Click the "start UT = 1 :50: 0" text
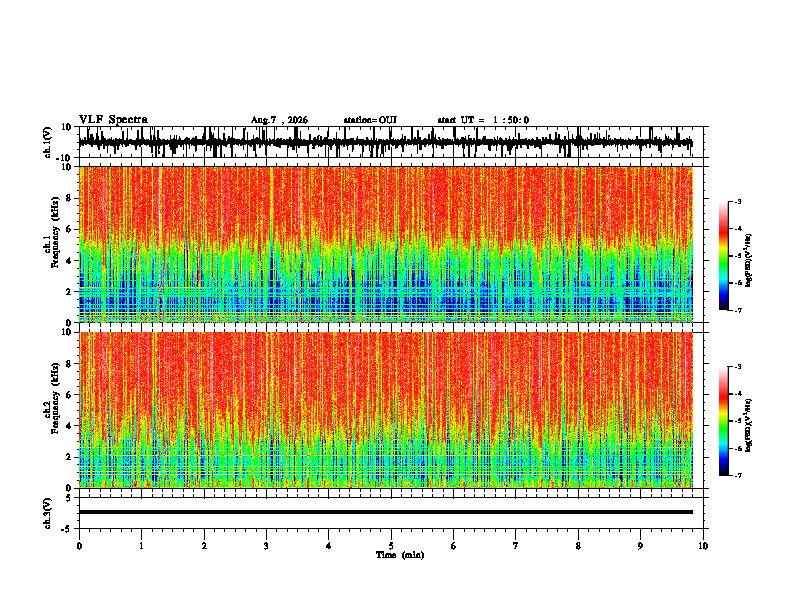This screenshot has height=612, width=792. click(483, 120)
